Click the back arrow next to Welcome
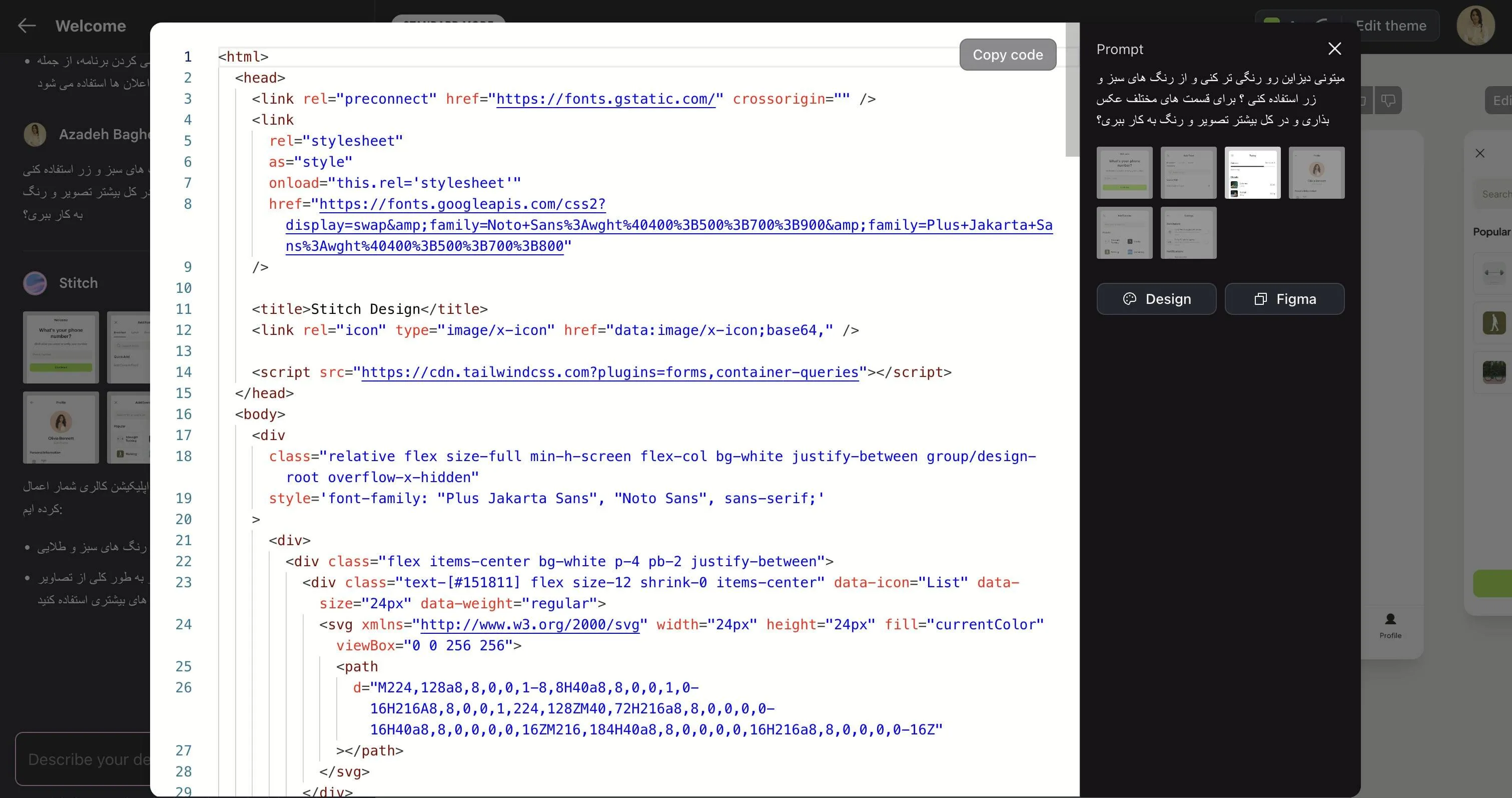 pos(27,26)
